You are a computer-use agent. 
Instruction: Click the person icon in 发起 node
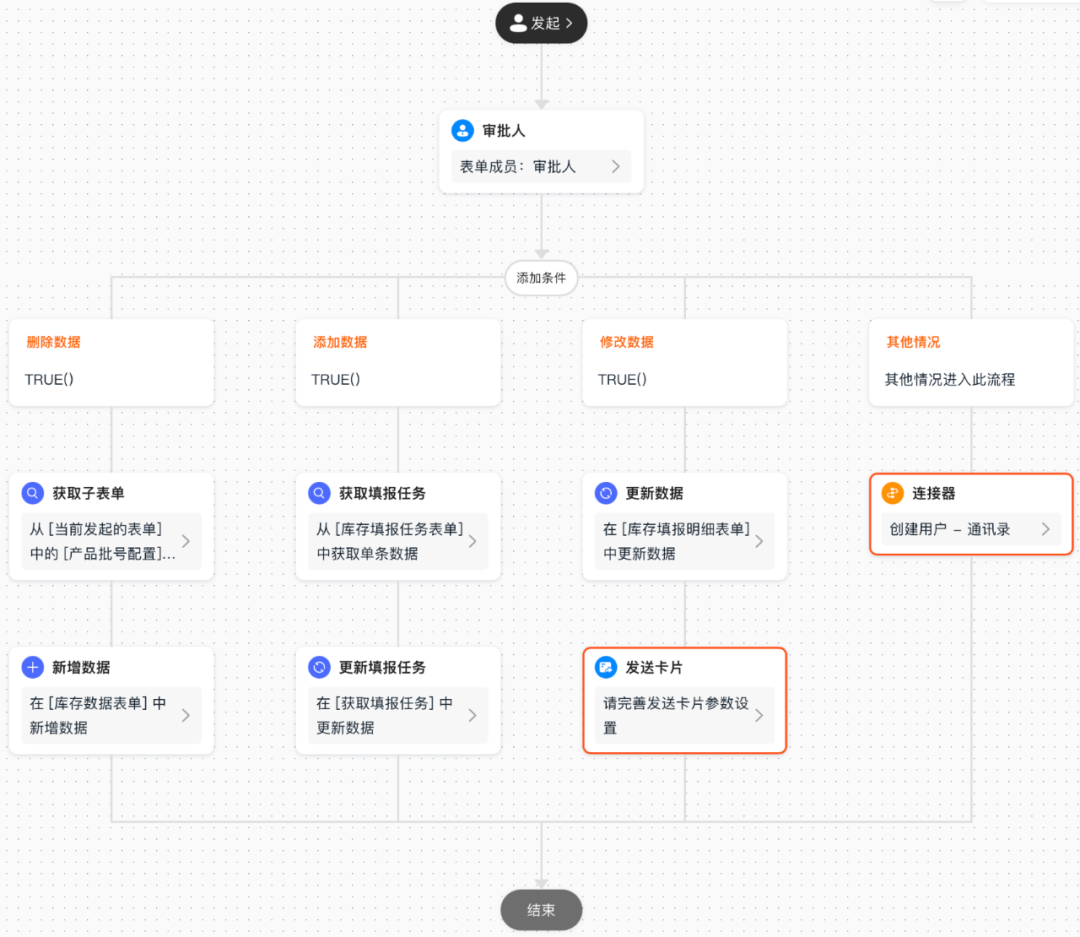(518, 23)
